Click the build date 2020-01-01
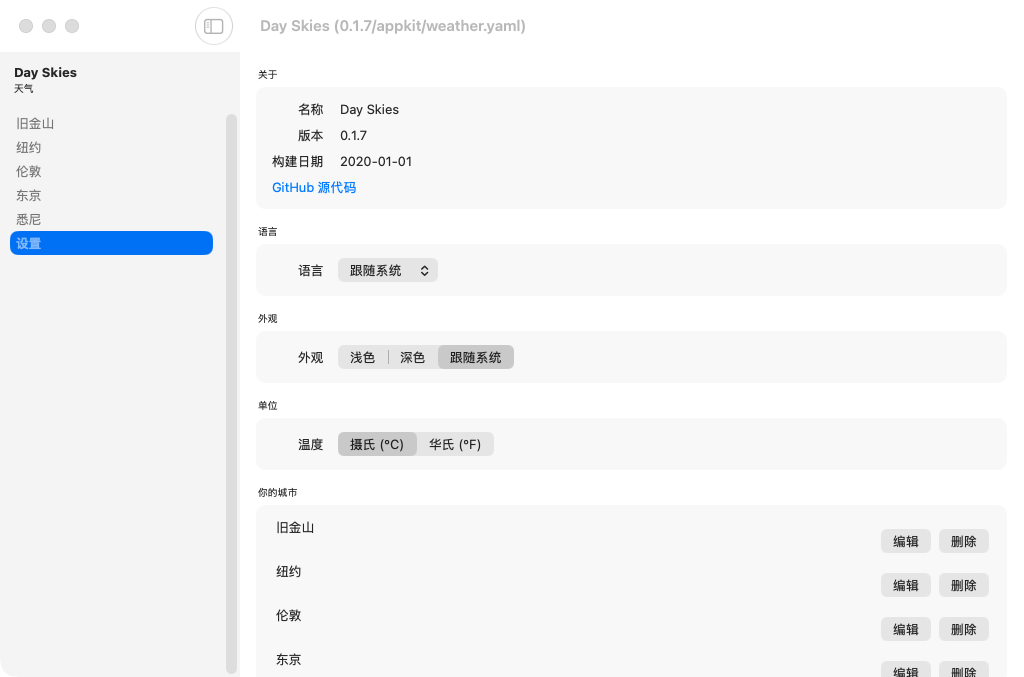This screenshot has width=1024, height=677. [x=376, y=161]
